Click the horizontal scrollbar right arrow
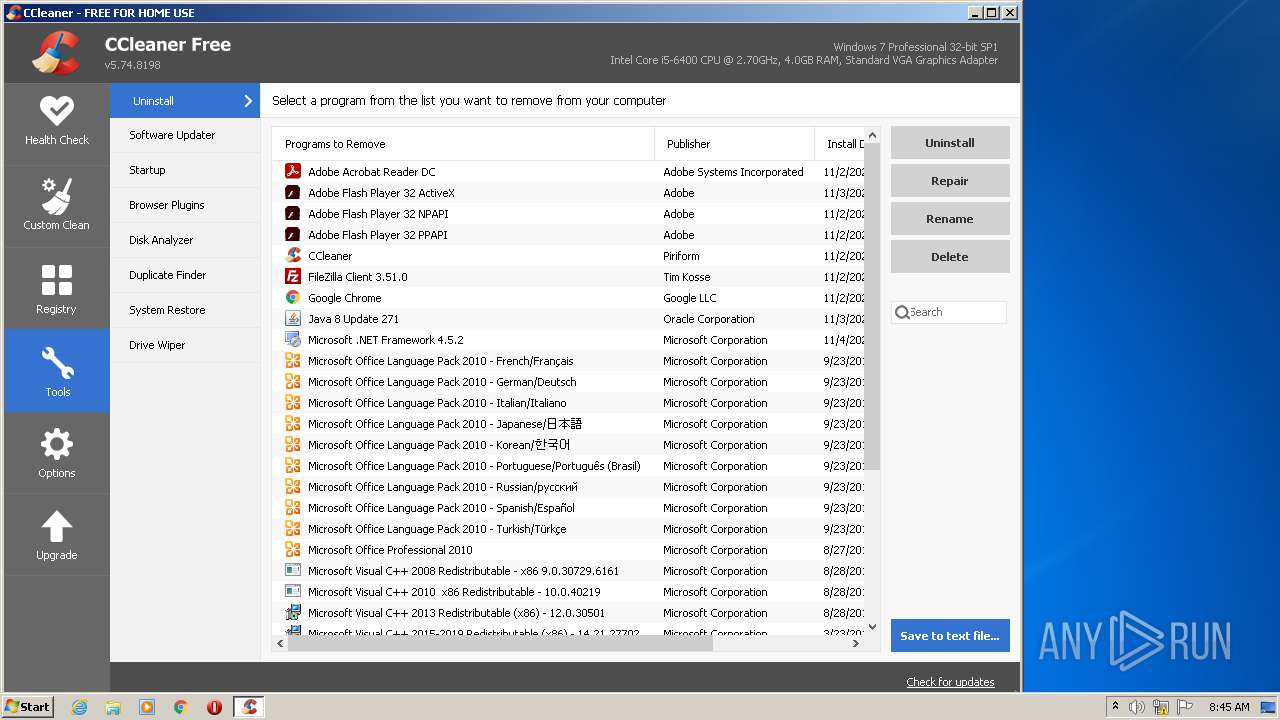 pyautogui.click(x=856, y=644)
